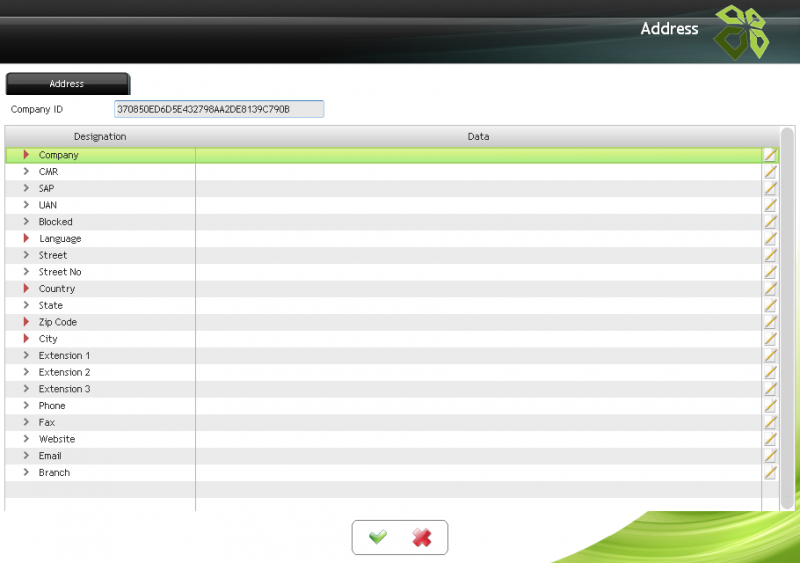
Task: Click the pencil edit icon for Branch row
Action: [x=770, y=473]
